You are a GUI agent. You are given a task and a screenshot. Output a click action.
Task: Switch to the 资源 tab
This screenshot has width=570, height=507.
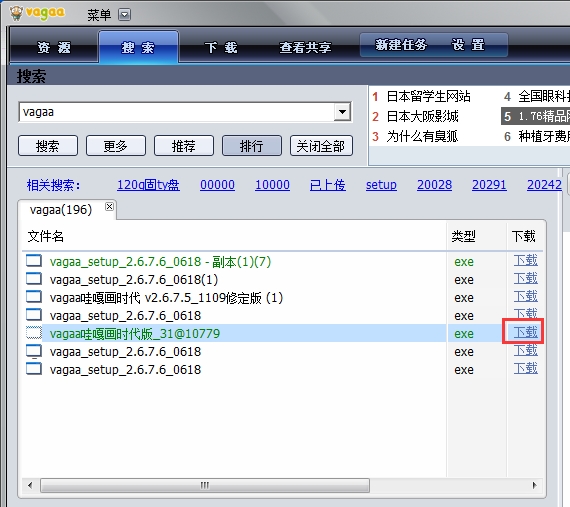tap(54, 47)
